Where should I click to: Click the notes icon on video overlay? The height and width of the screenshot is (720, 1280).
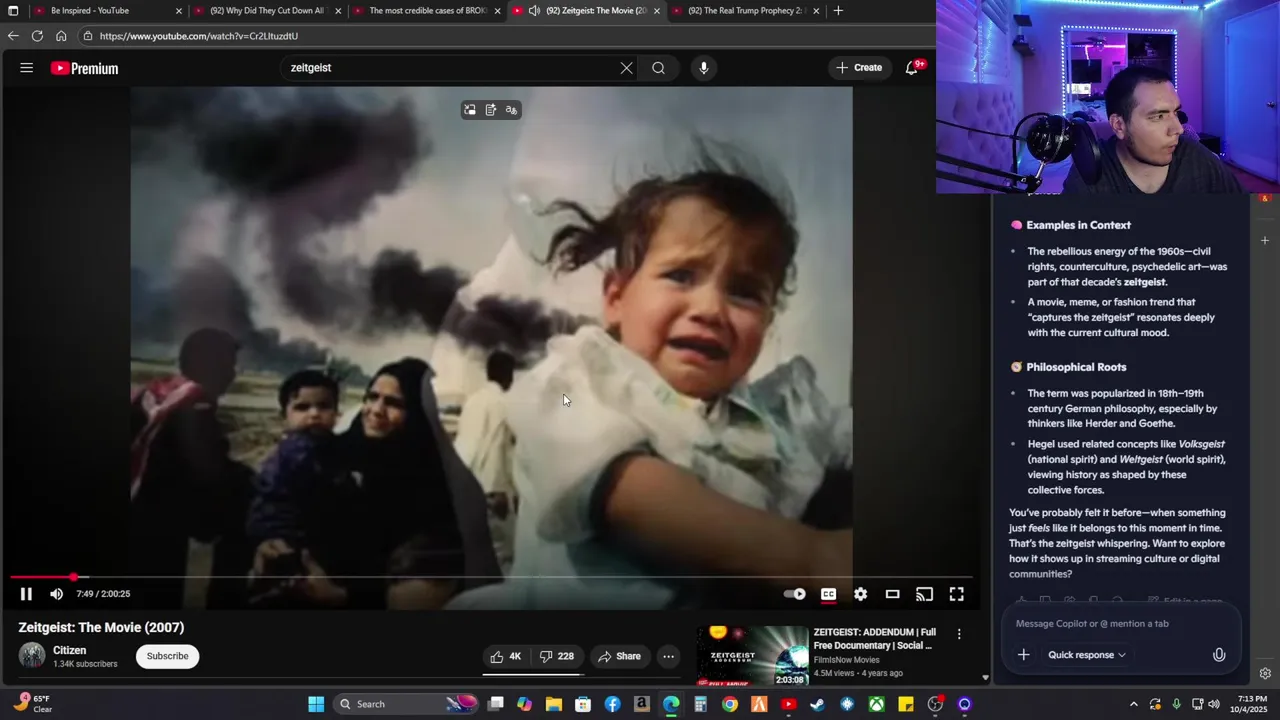click(491, 110)
